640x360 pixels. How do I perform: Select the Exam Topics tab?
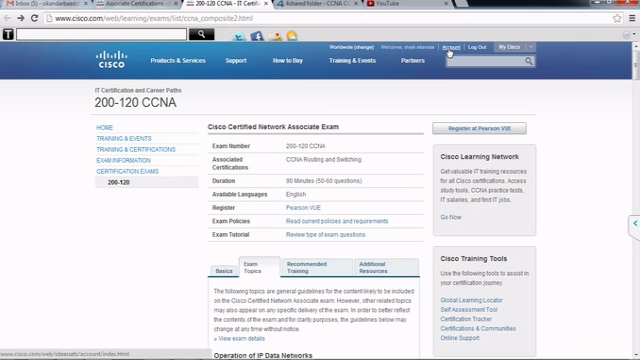(259, 267)
